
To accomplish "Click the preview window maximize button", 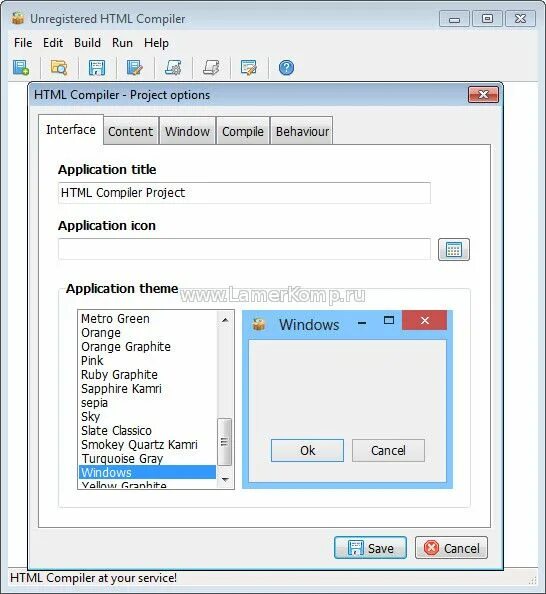I will [389, 320].
